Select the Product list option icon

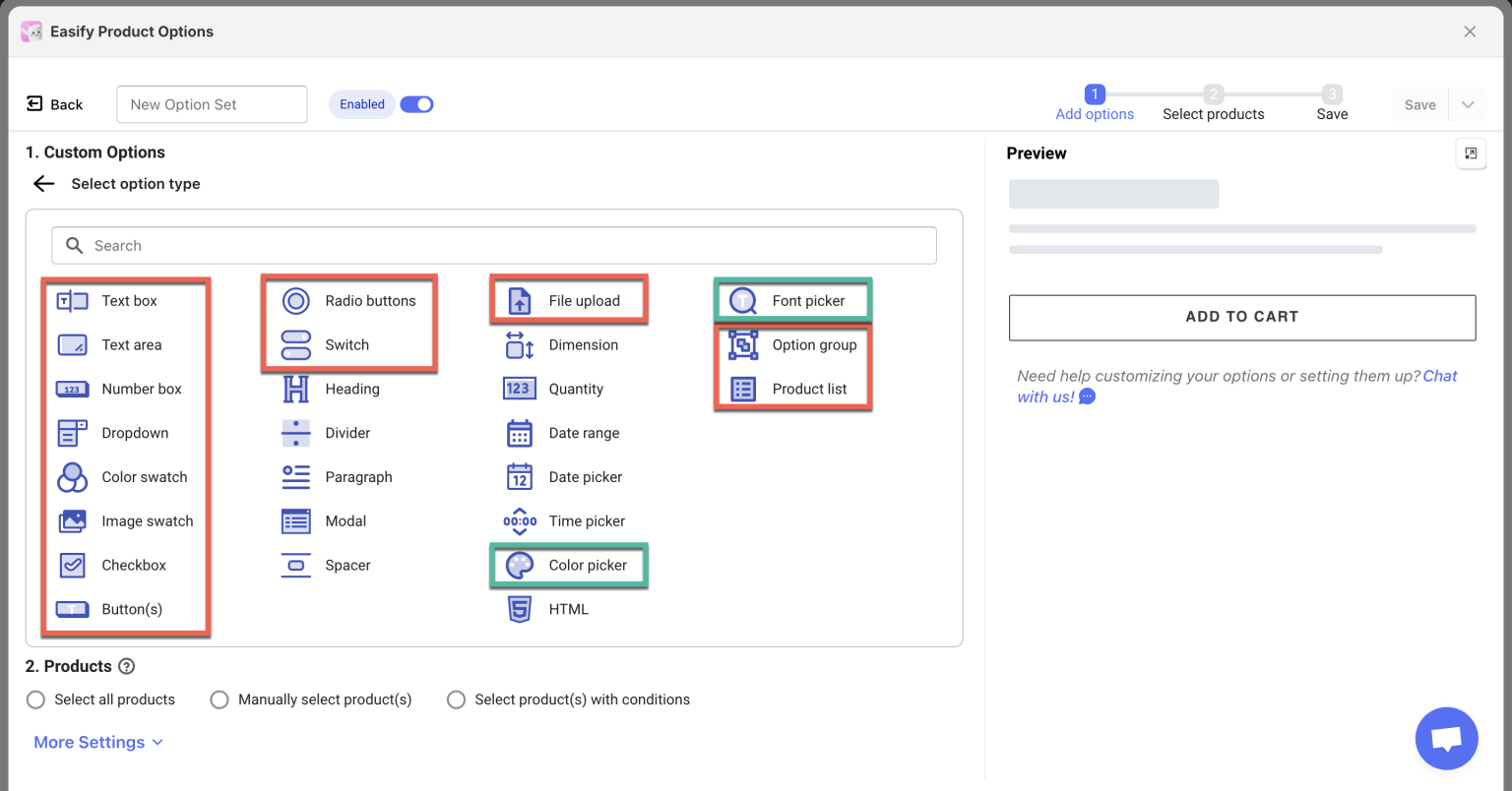pyautogui.click(x=743, y=390)
